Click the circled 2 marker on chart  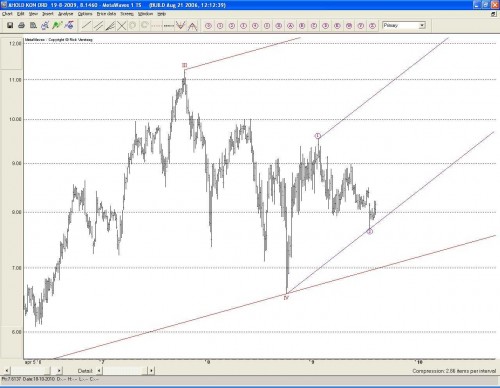[370, 231]
